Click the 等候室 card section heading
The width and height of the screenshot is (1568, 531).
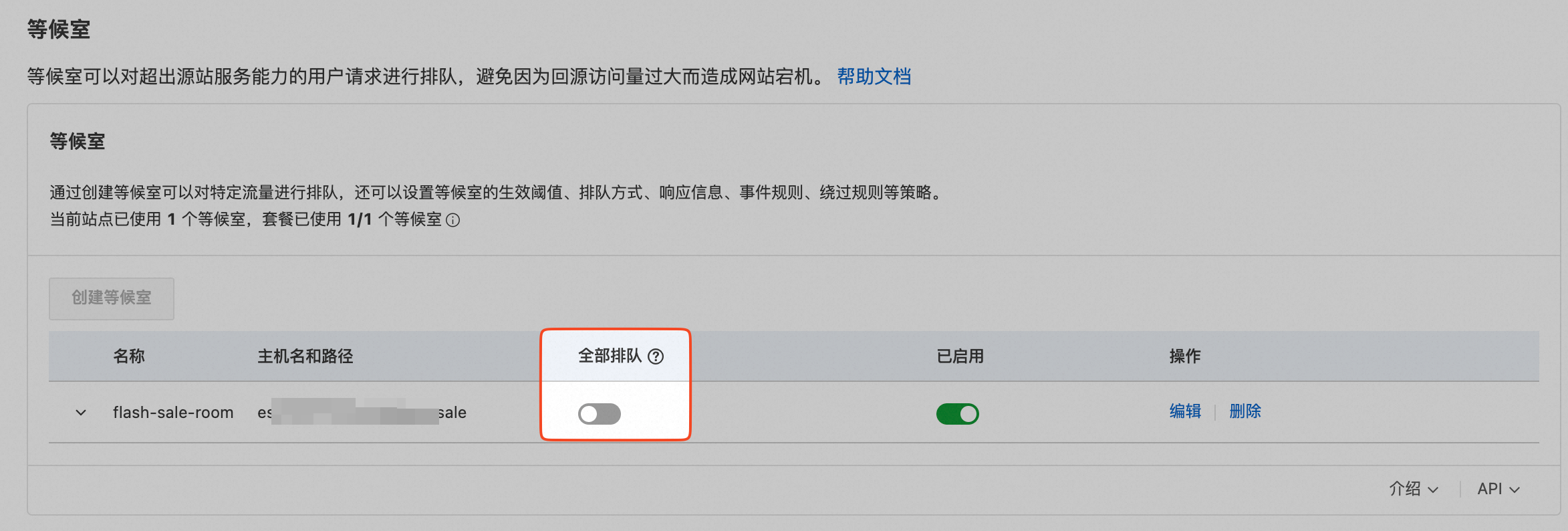coord(78,142)
